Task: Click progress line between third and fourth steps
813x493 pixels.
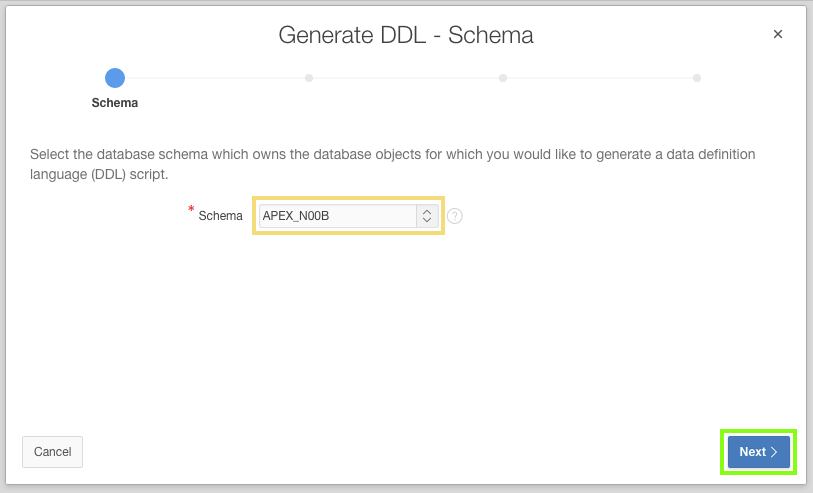Action: point(600,77)
